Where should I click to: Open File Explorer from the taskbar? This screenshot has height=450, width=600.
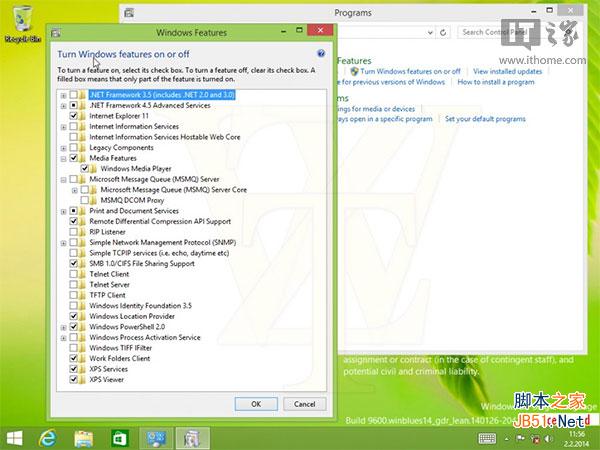[x=83, y=439]
